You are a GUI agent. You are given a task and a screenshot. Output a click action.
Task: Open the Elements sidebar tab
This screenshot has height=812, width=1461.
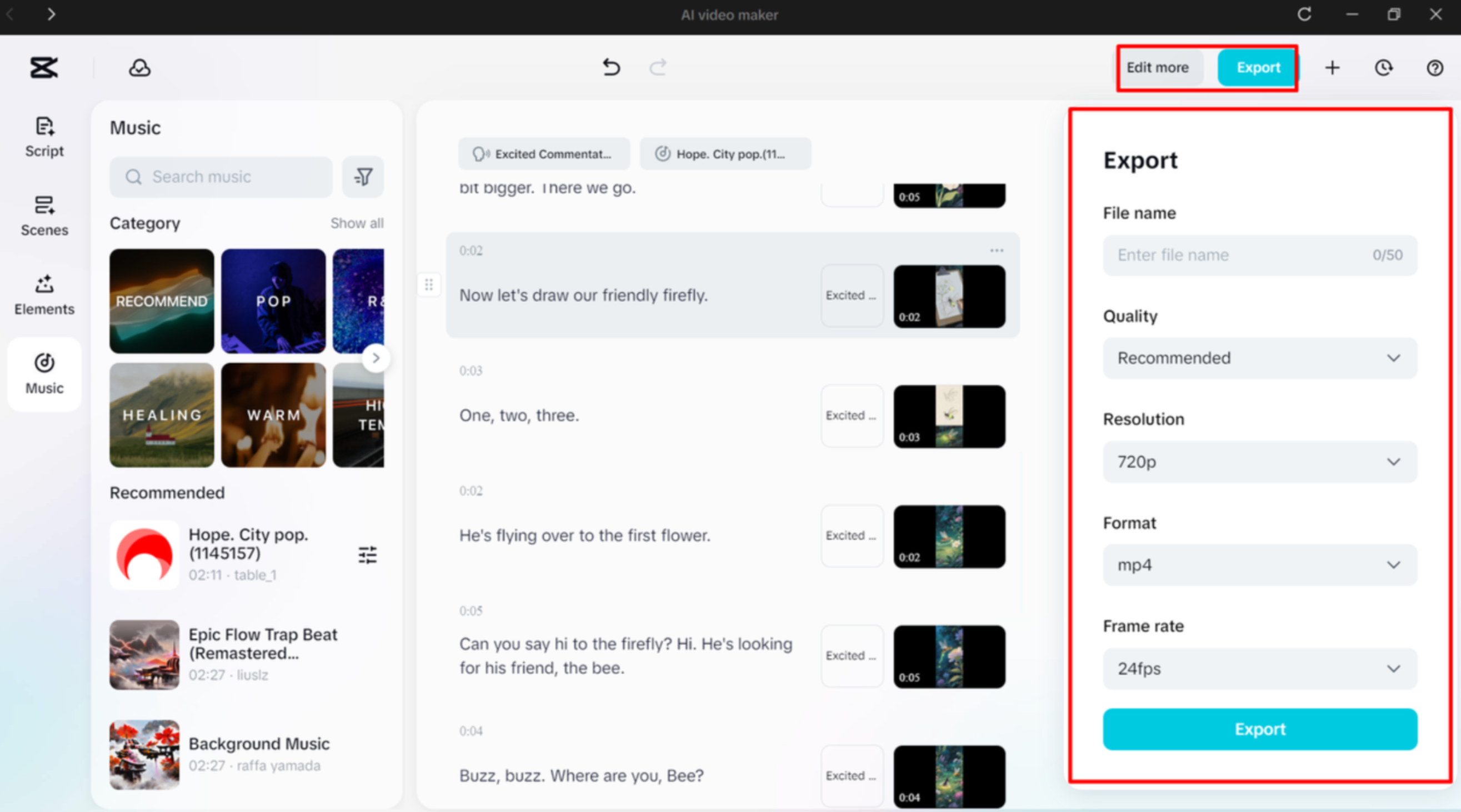click(44, 295)
